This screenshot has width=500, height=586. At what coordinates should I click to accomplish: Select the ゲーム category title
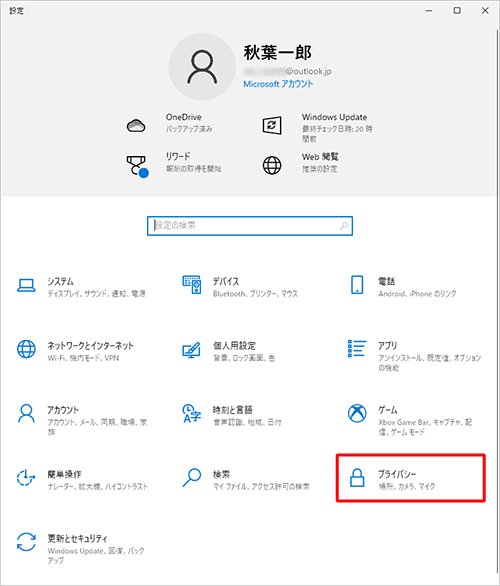pos(388,410)
